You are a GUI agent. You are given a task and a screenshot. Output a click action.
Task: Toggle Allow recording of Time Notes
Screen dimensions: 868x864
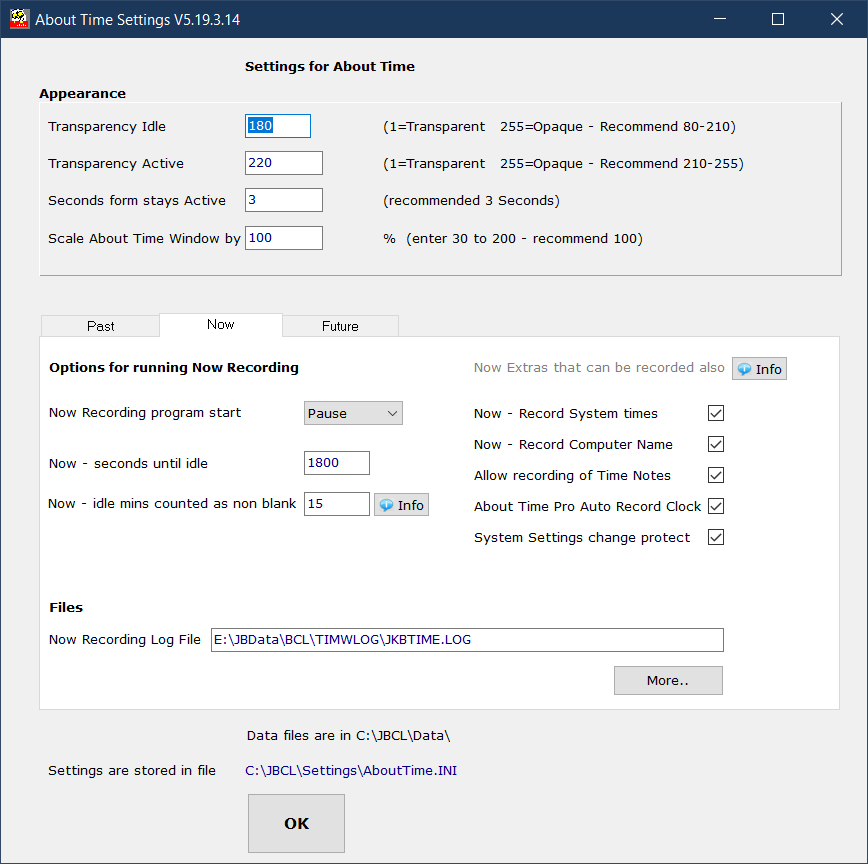tap(716, 475)
